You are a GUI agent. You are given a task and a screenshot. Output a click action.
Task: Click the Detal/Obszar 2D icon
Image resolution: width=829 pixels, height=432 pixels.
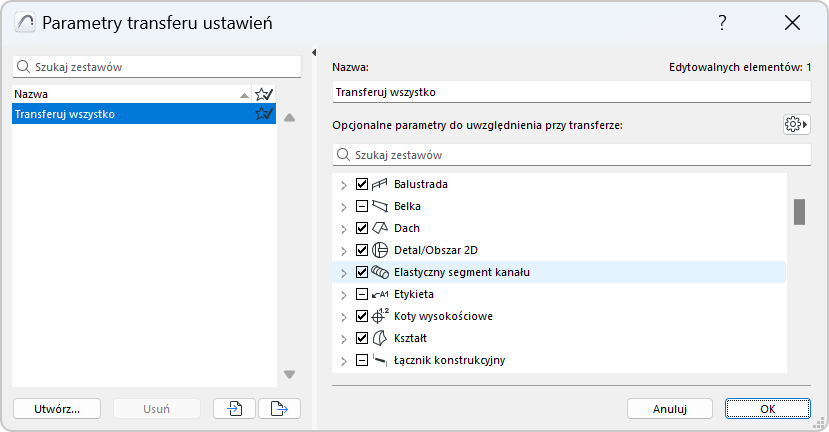click(x=380, y=250)
